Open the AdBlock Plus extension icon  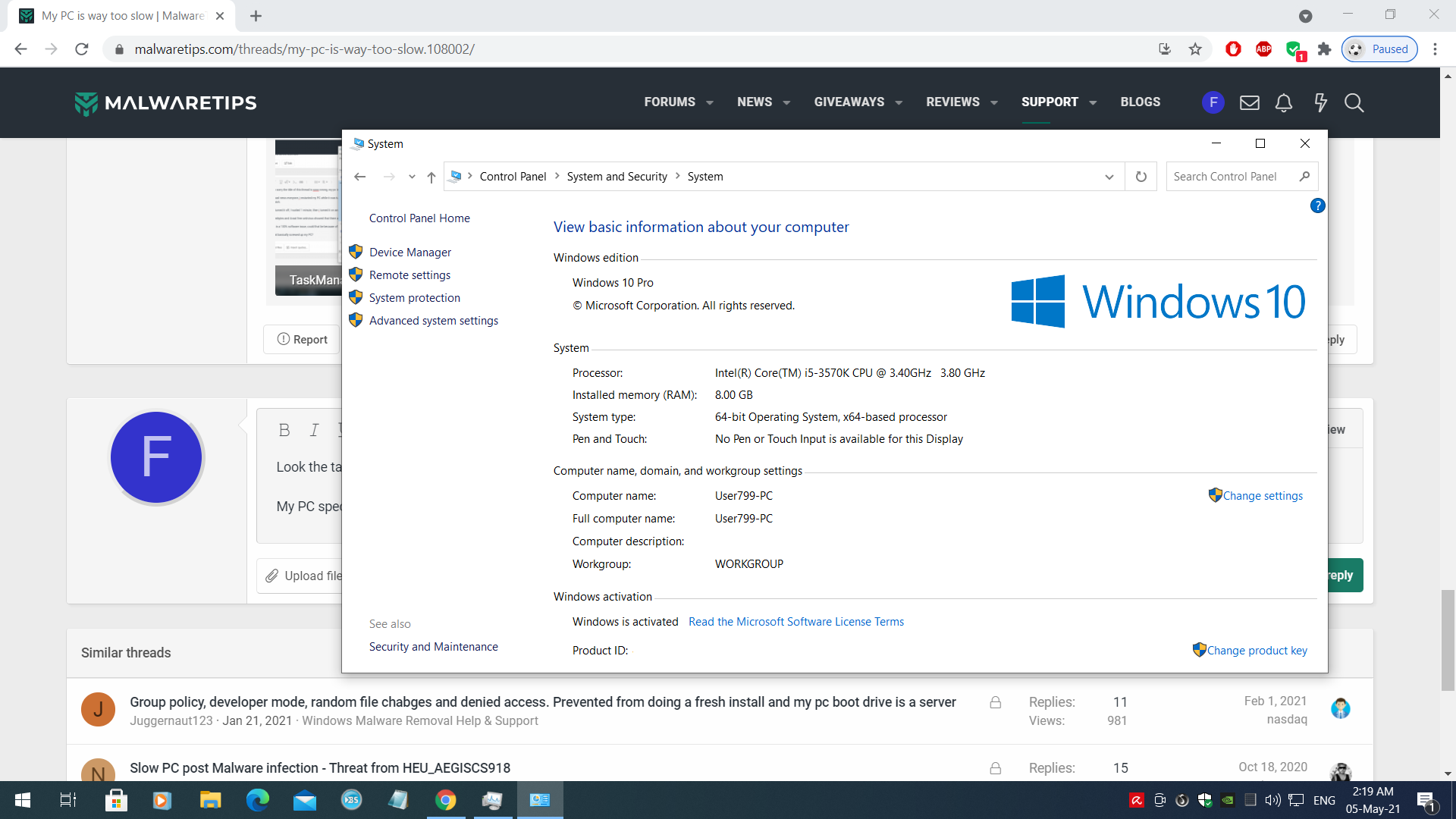[1263, 49]
